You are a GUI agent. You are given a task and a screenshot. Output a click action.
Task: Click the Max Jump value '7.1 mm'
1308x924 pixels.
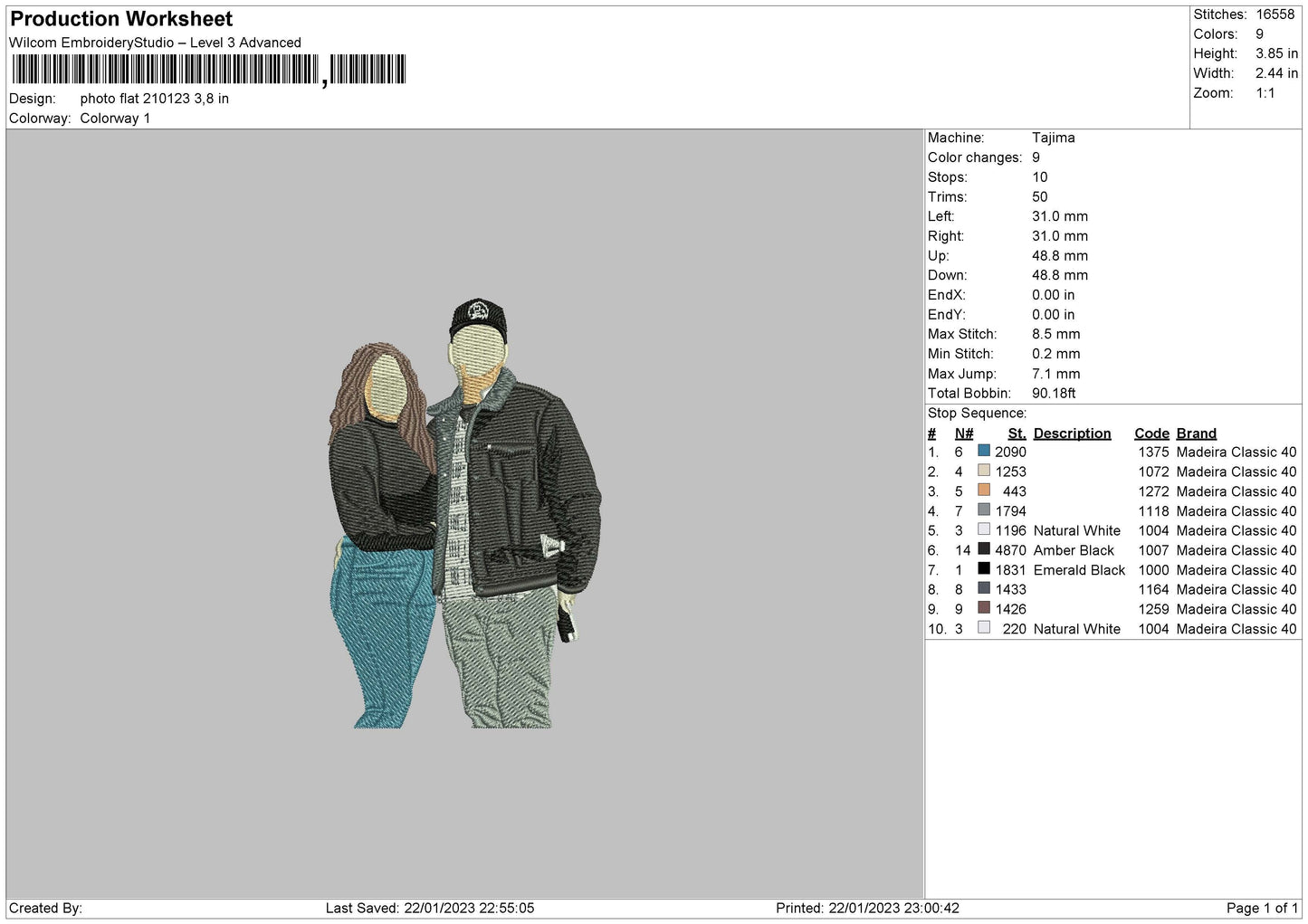point(1056,374)
